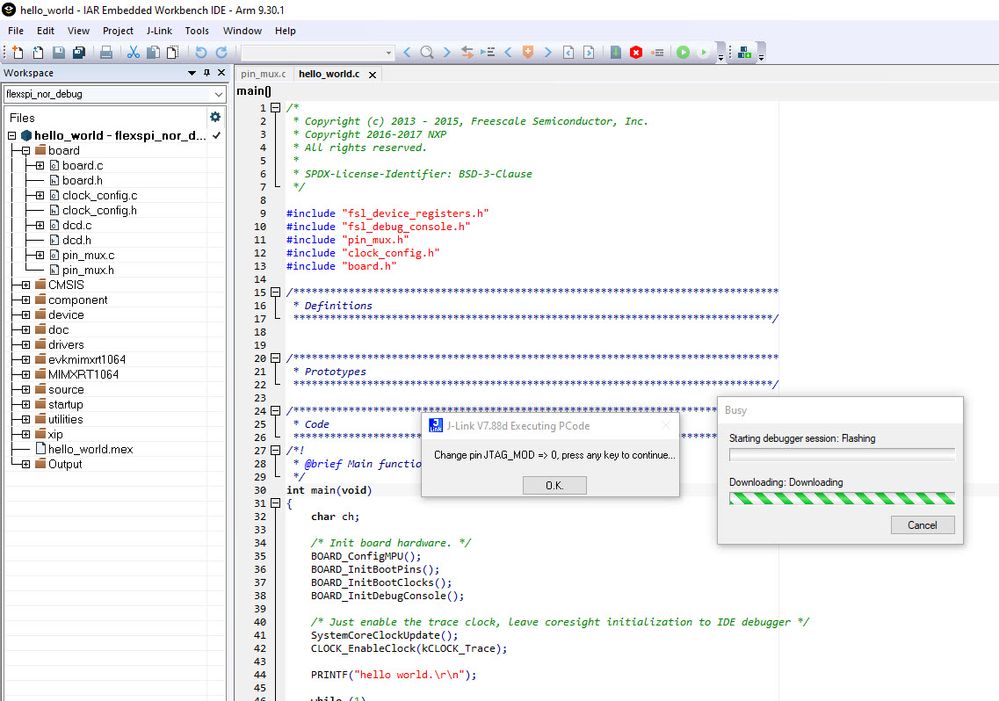This screenshot has height=701, width=999.
Task: Expand the drivers folder in the workspace tree
Action: click(25, 345)
